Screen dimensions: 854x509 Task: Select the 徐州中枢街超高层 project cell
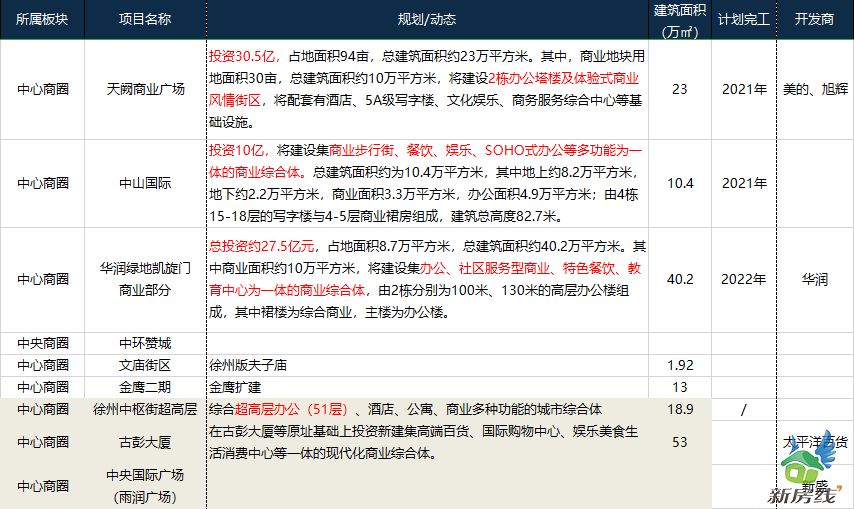[145, 409]
